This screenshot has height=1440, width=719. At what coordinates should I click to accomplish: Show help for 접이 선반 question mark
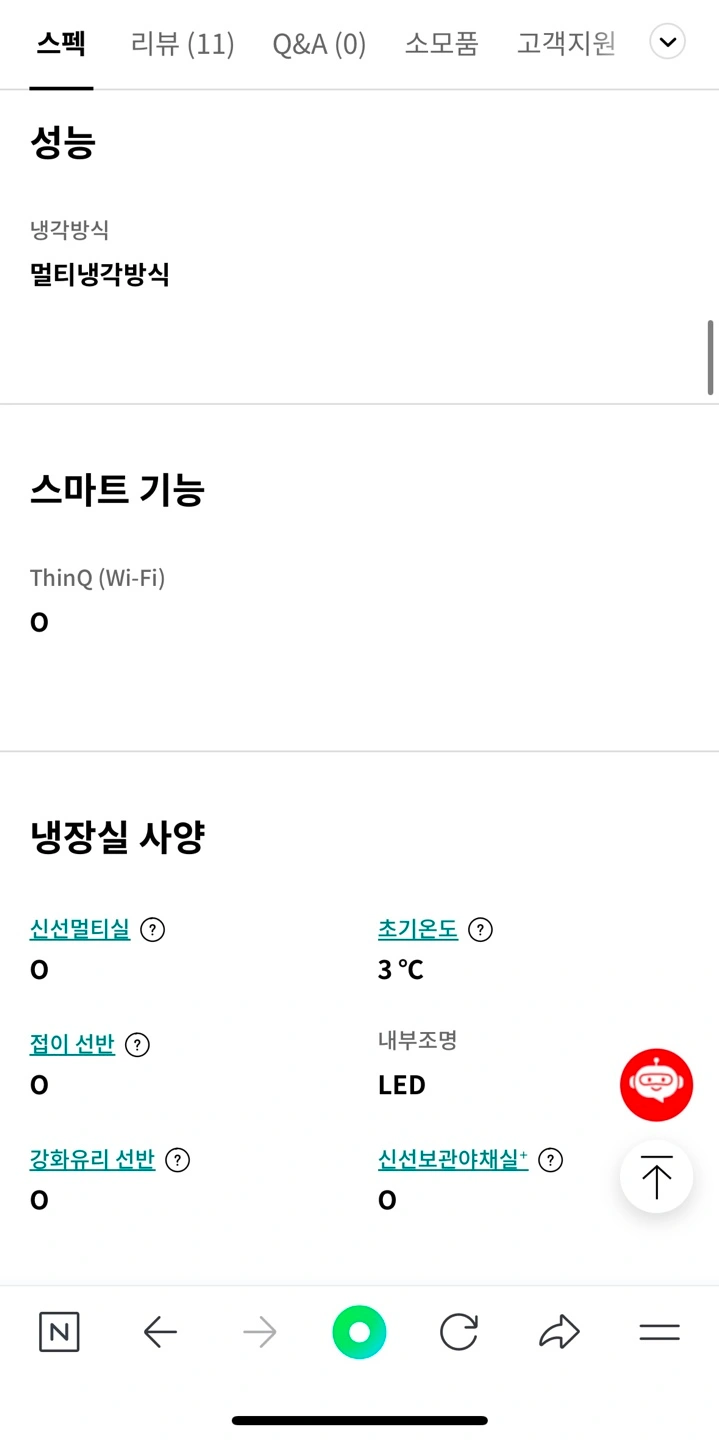point(137,1045)
